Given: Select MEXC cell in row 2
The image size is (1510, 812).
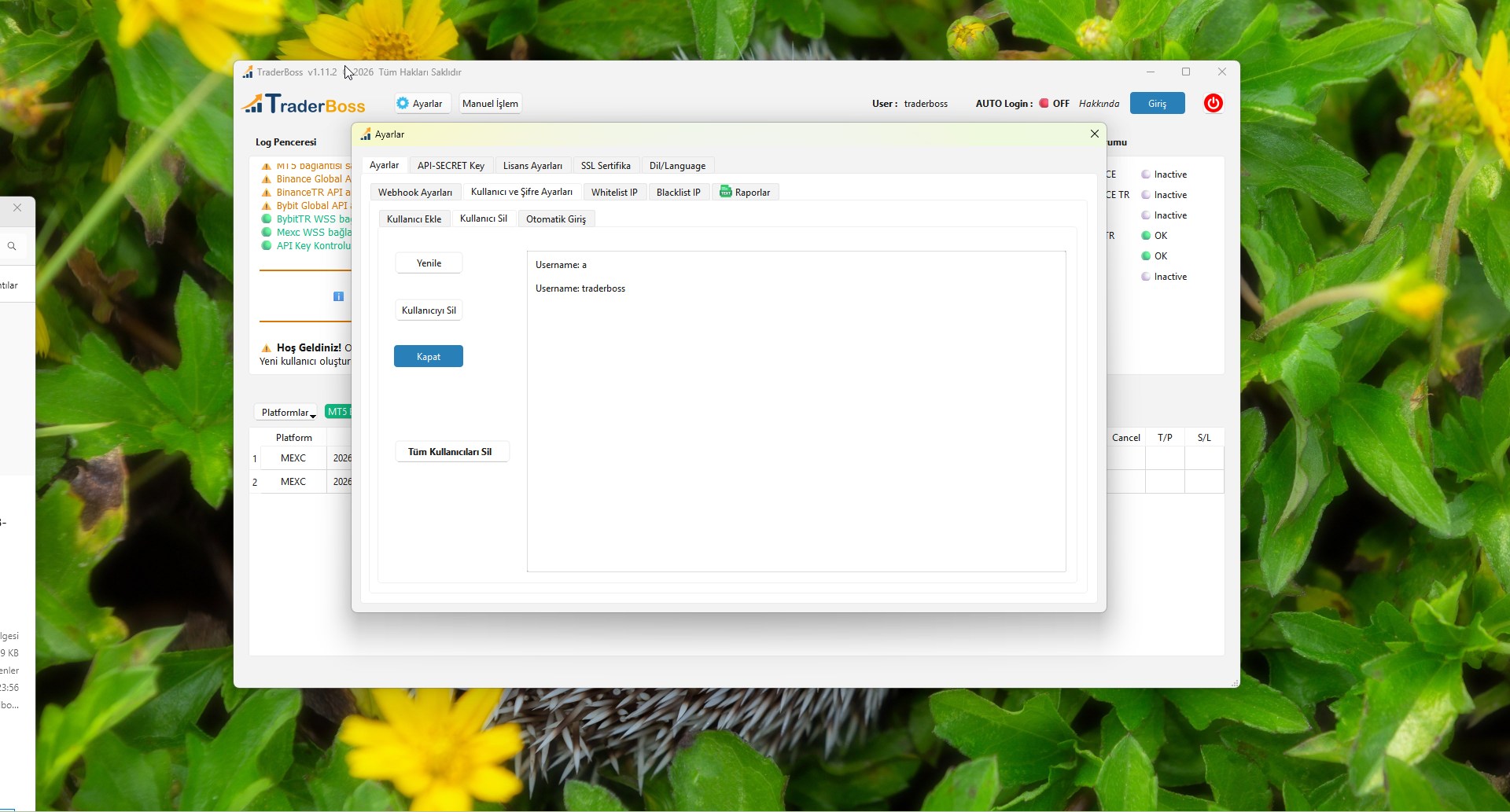Looking at the screenshot, I should click(x=293, y=481).
